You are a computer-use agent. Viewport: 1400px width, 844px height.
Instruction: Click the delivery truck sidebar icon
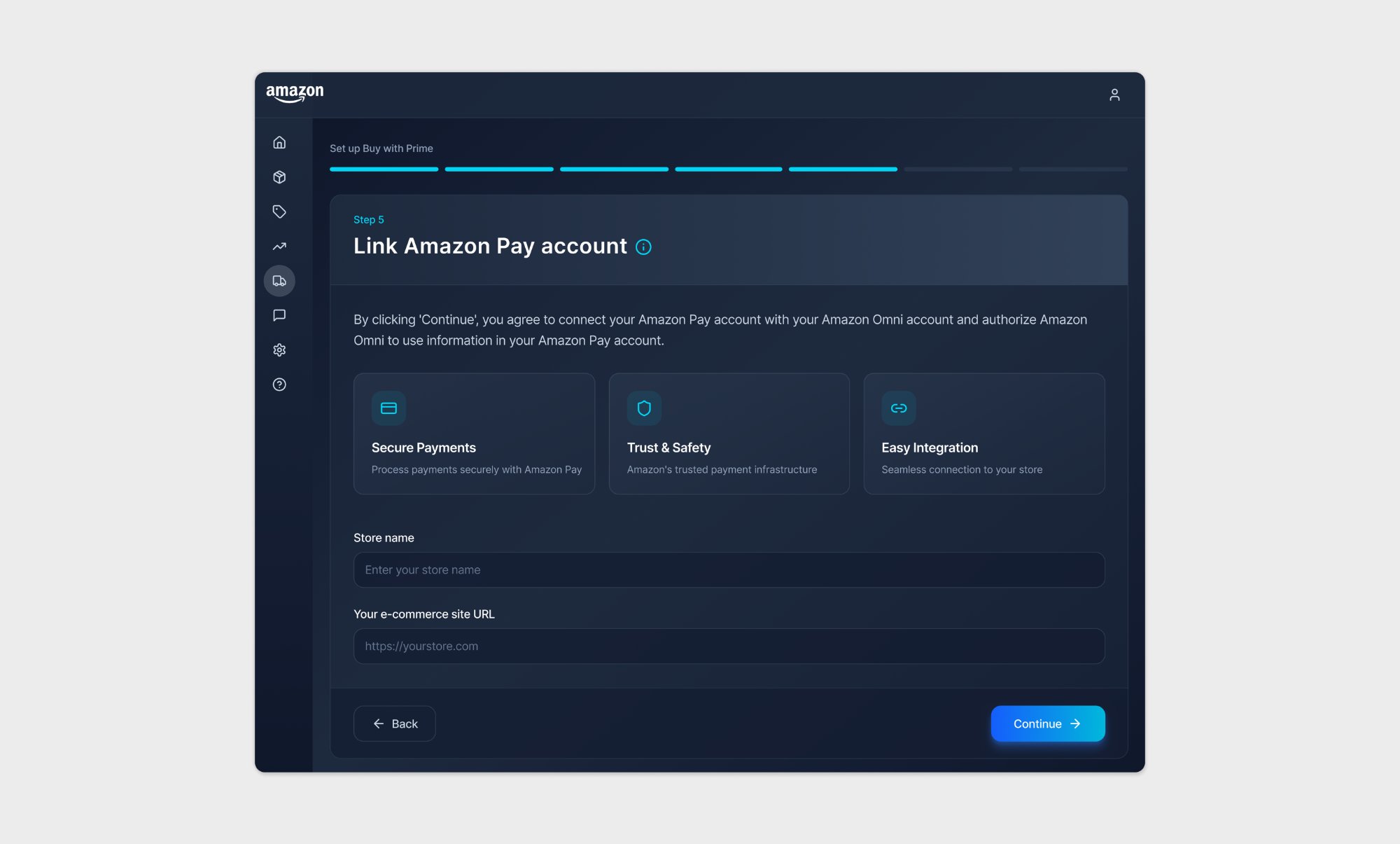click(279, 281)
